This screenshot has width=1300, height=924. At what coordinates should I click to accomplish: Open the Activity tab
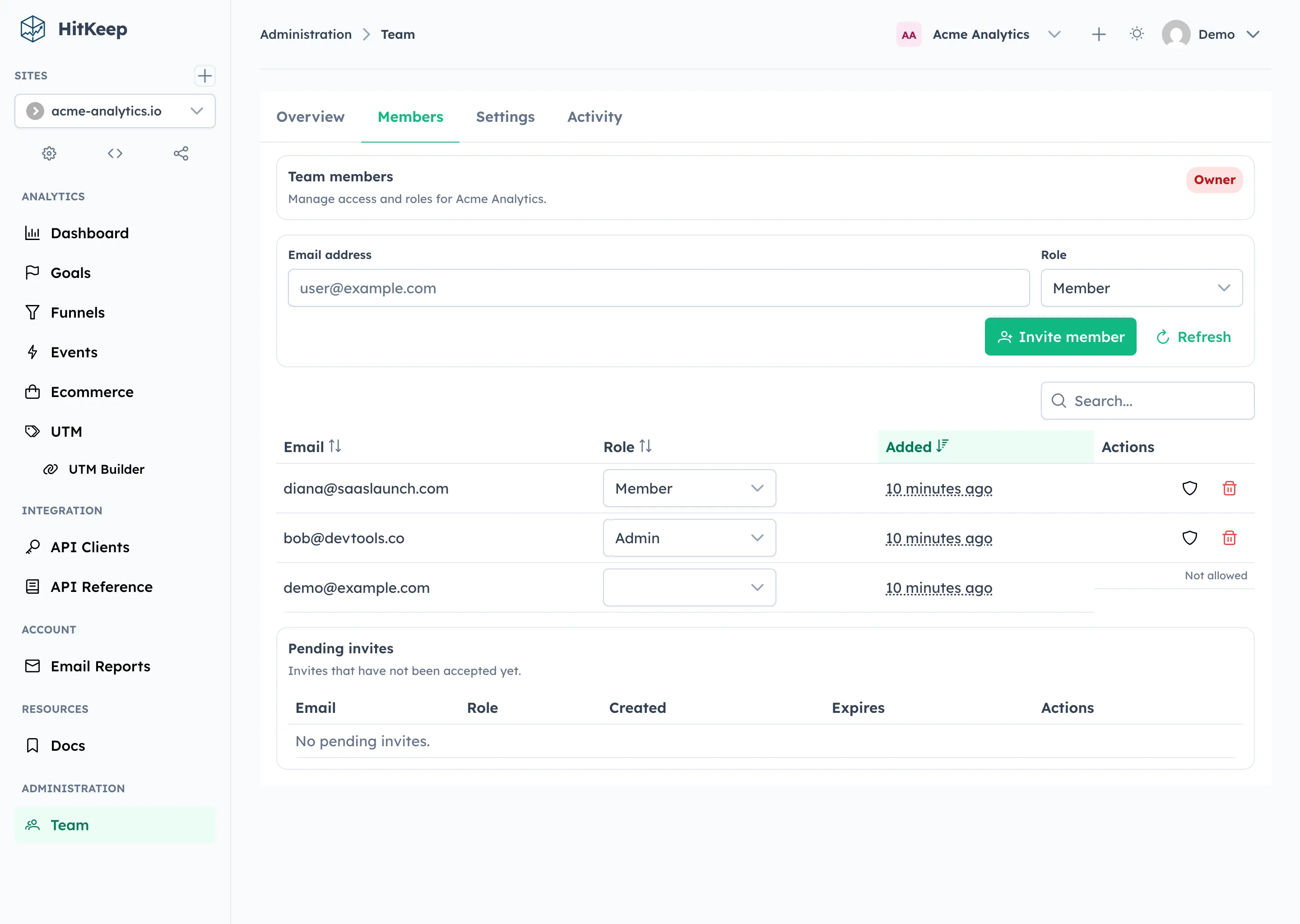pyautogui.click(x=594, y=117)
